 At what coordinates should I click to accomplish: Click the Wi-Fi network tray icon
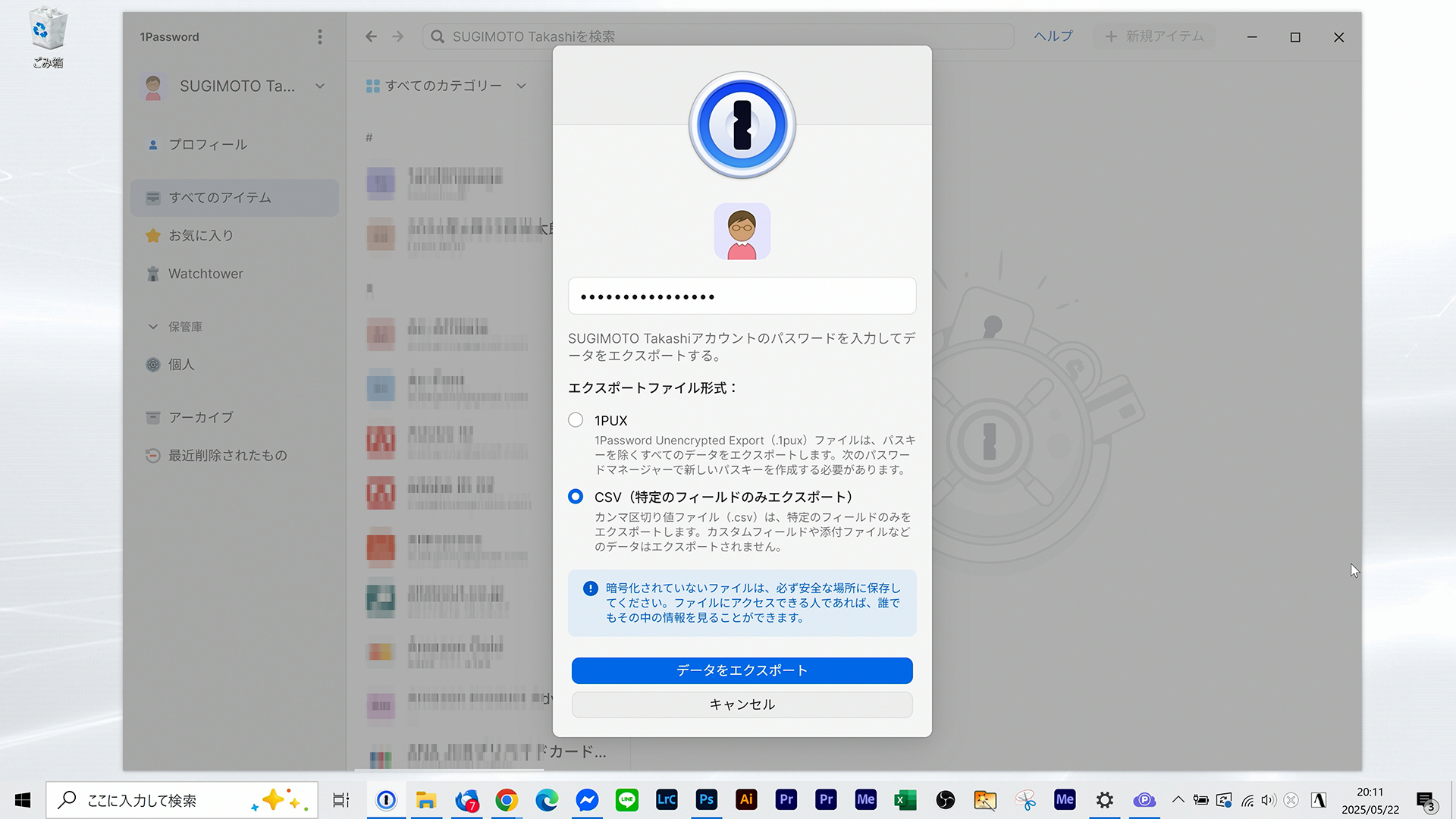point(1247,800)
